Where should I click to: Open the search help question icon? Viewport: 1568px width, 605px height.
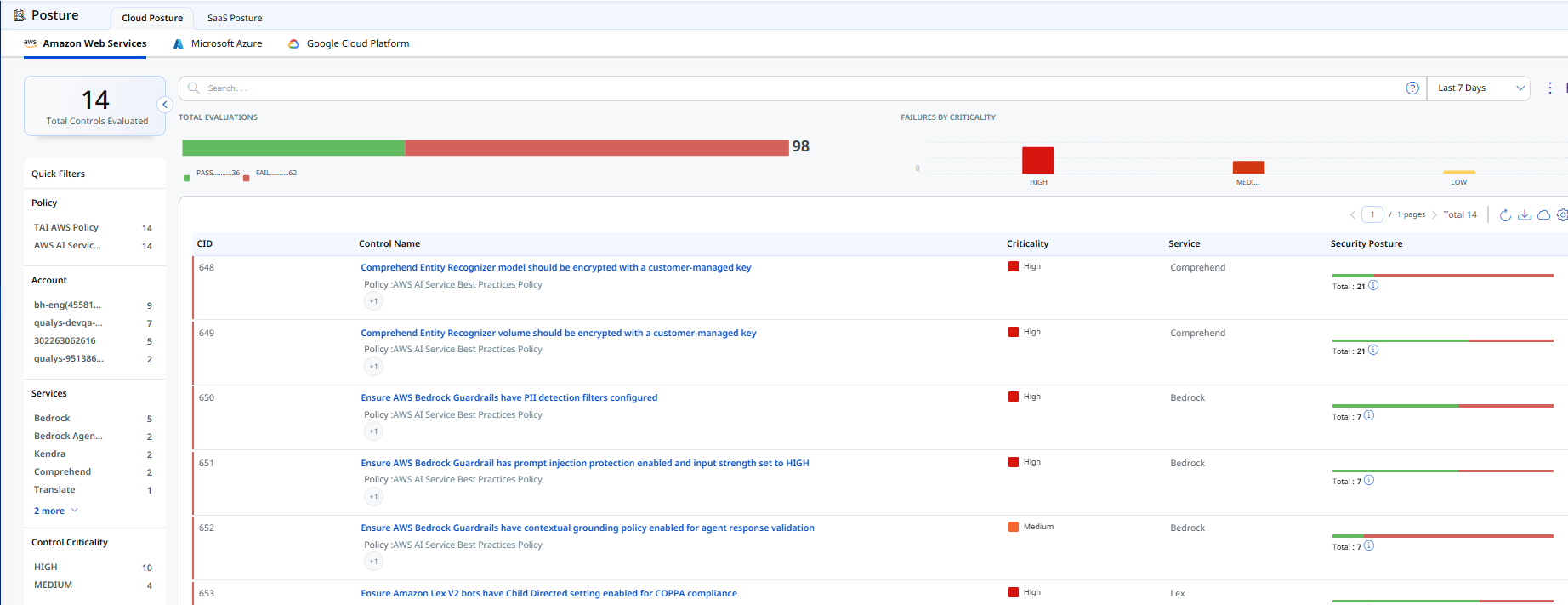1412,88
